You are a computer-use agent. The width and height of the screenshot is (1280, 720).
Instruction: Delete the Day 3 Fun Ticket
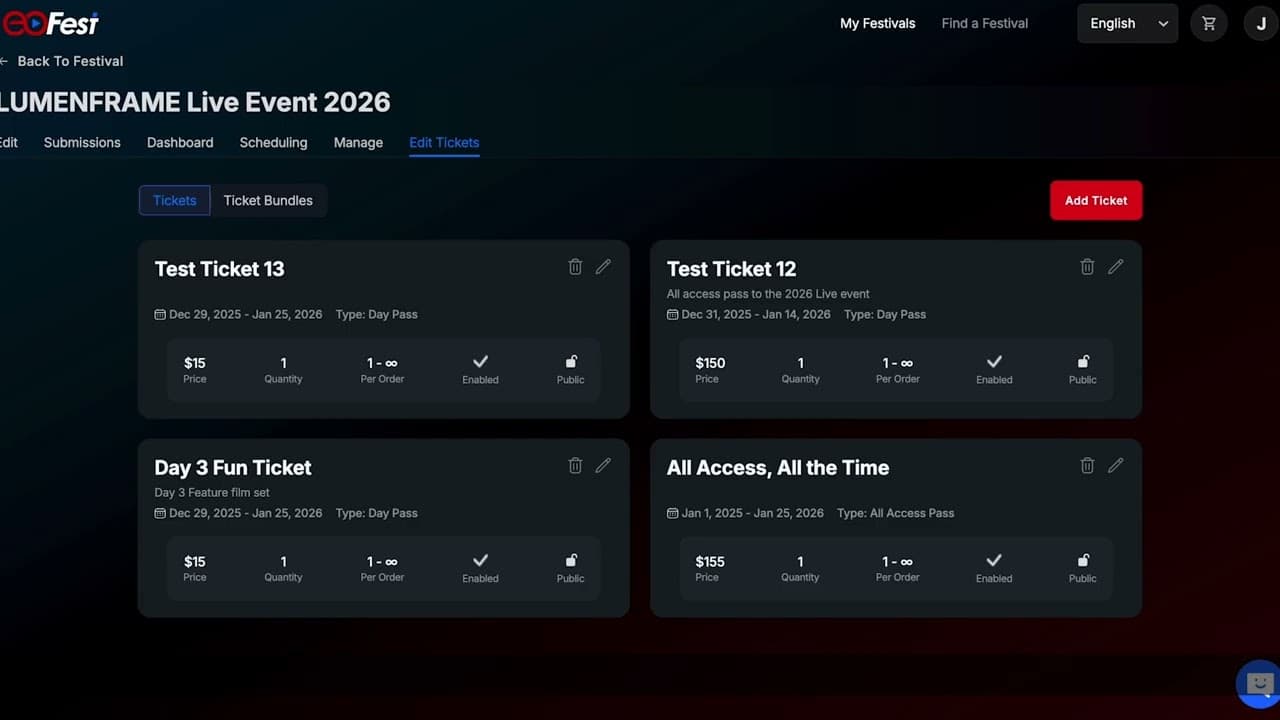coord(575,465)
